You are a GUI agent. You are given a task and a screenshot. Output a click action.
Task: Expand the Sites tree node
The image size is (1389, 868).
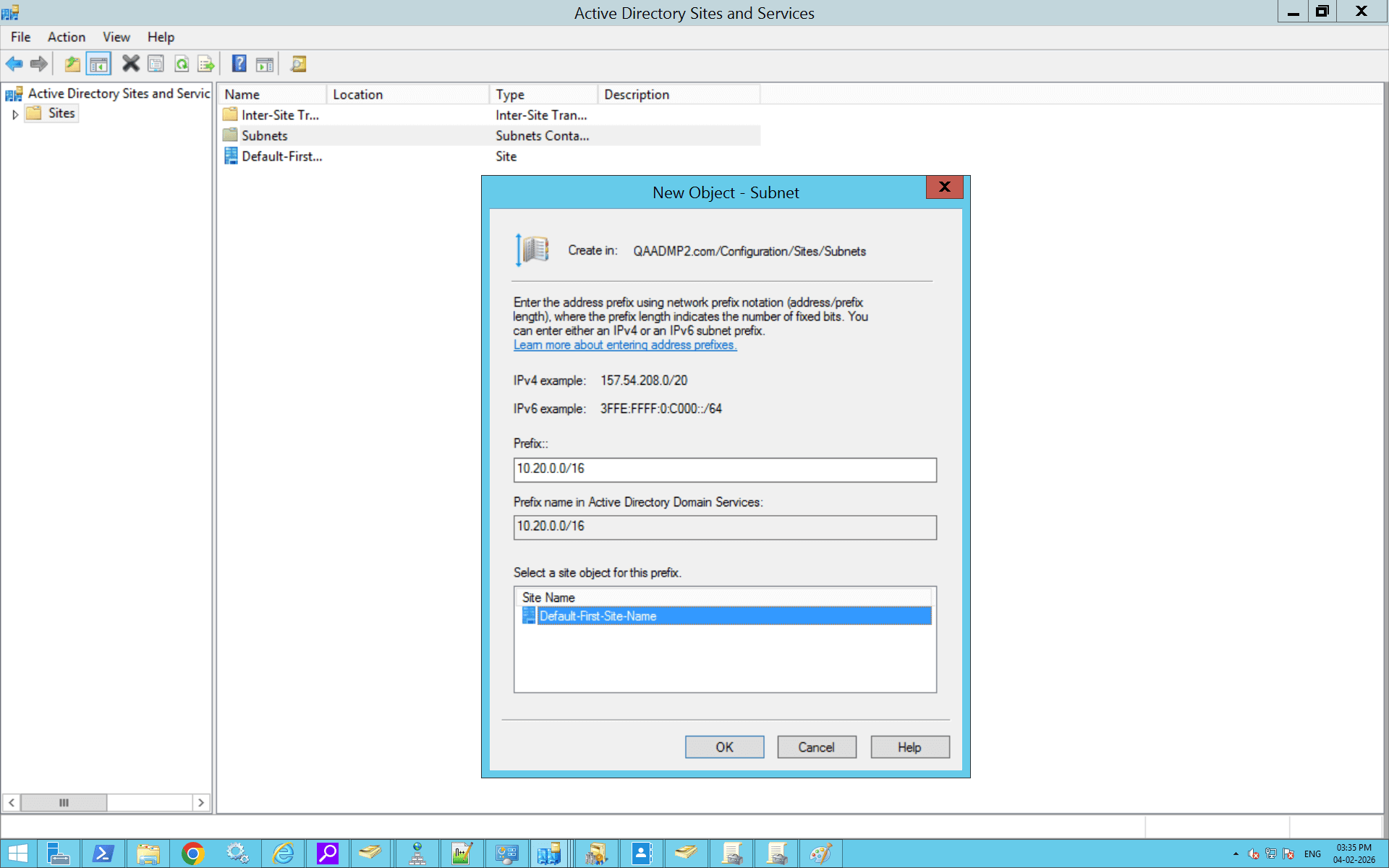(15, 114)
